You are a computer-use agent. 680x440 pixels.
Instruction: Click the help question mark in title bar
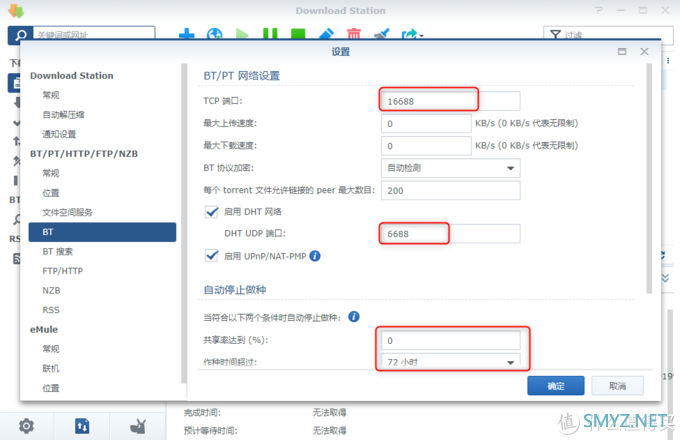pos(598,10)
